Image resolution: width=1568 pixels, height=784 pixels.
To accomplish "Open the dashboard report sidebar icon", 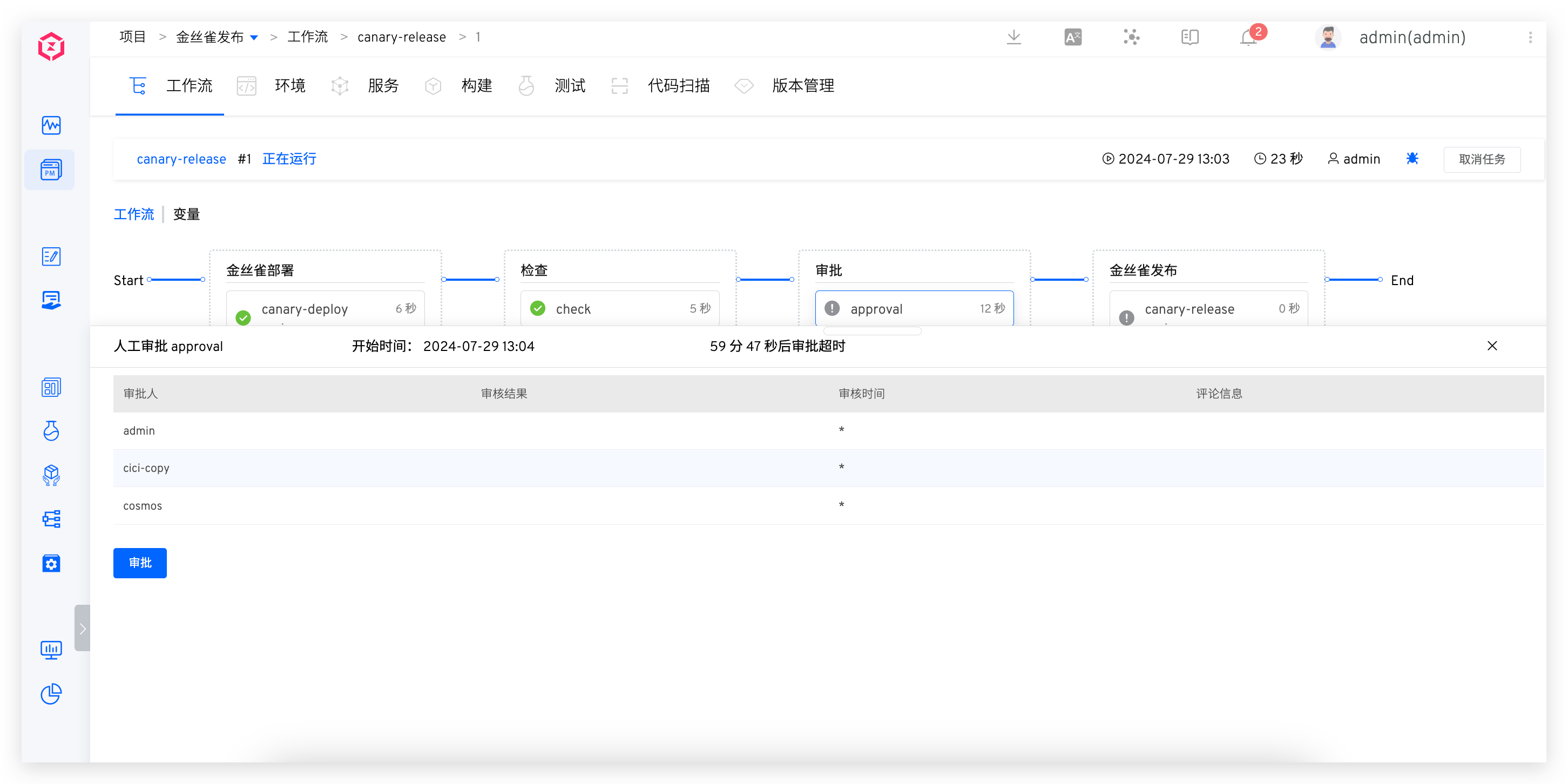I will pos(51,387).
